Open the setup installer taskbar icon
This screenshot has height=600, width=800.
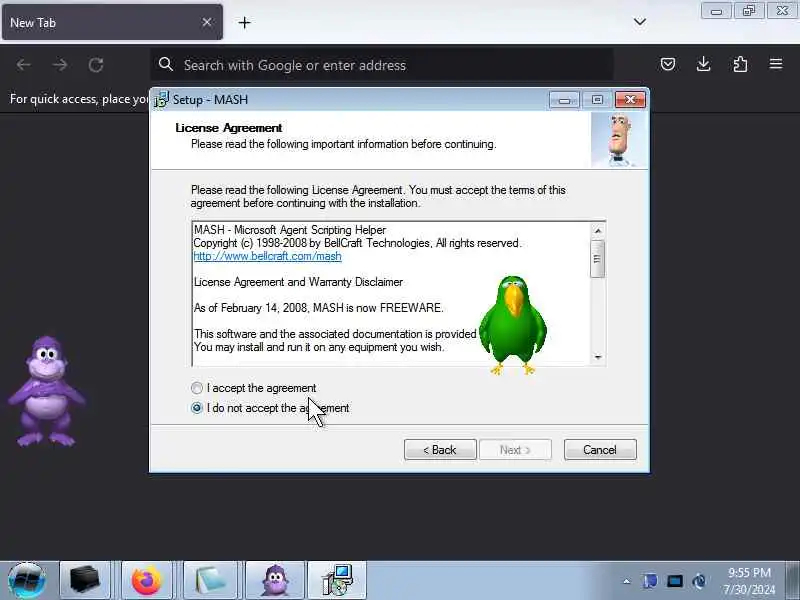(337, 580)
